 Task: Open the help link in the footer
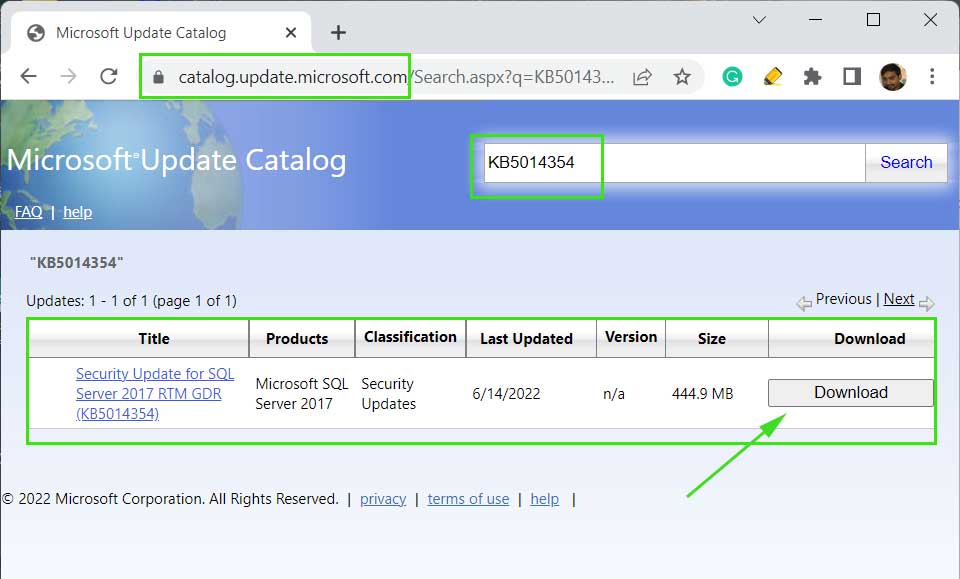pyautogui.click(x=545, y=499)
